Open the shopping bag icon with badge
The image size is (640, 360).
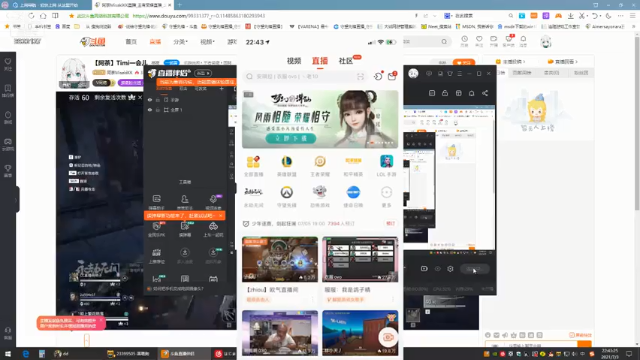click(x=392, y=76)
